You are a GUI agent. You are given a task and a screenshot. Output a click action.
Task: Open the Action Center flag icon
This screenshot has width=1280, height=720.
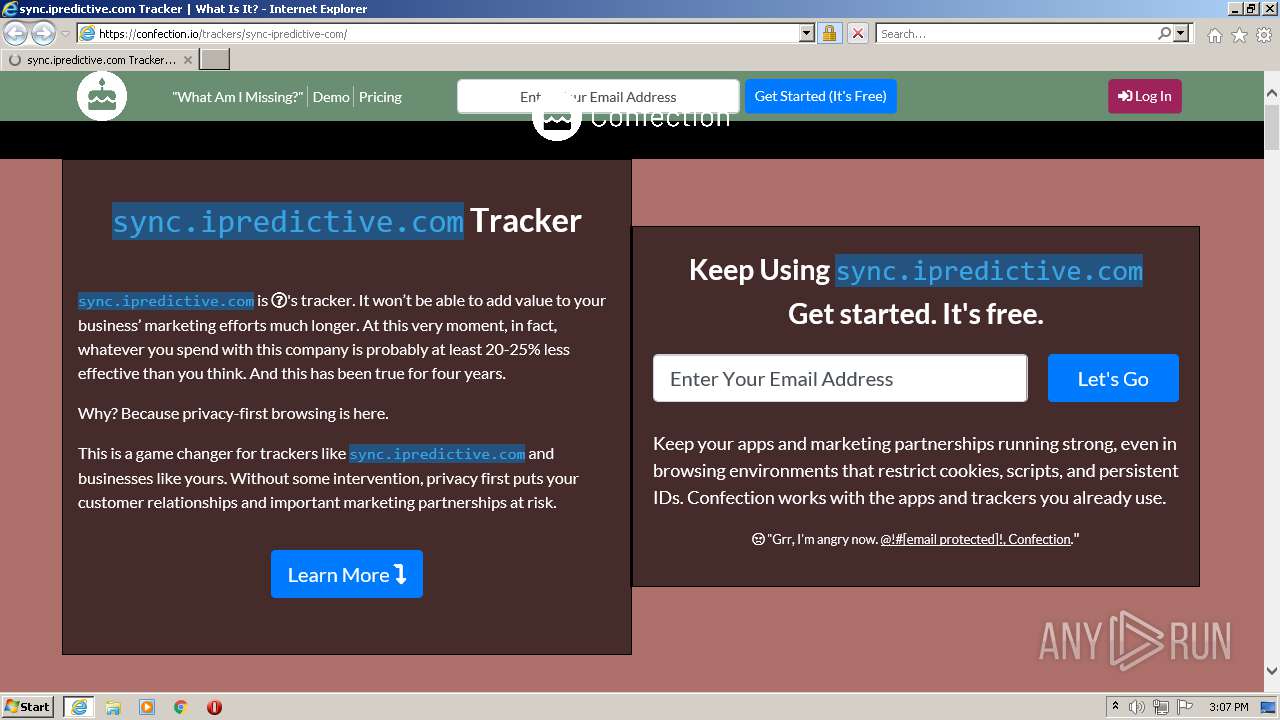point(1184,707)
